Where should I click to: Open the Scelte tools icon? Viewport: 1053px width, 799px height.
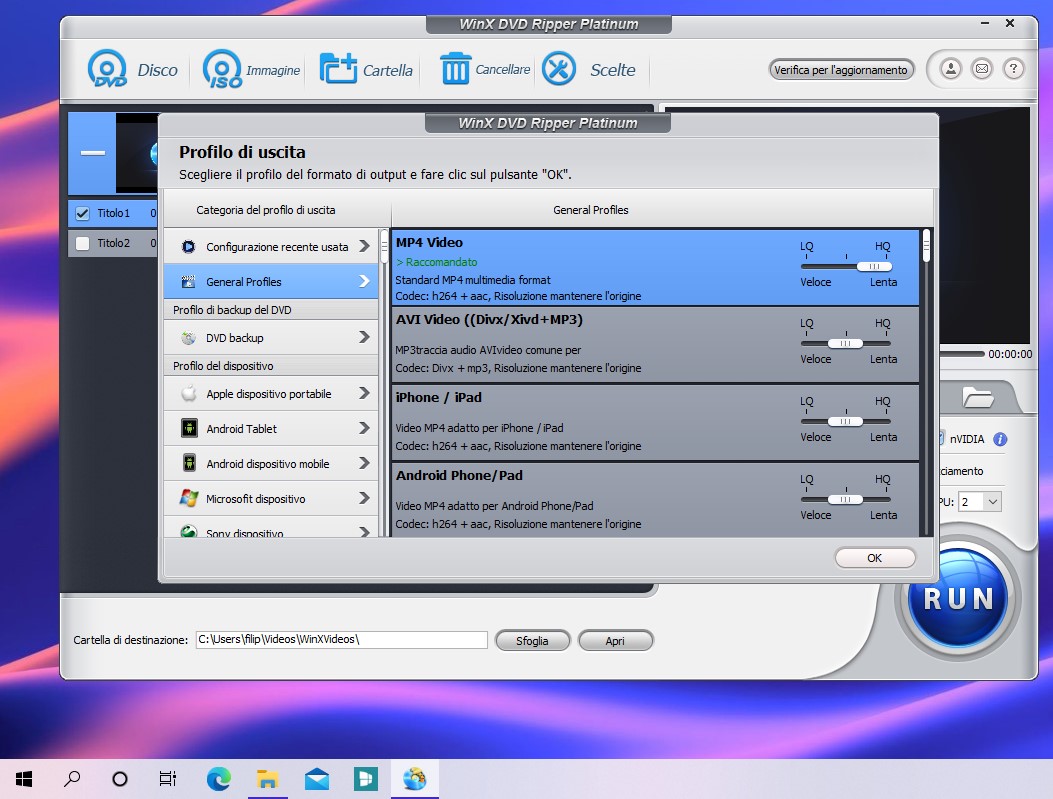tap(559, 68)
